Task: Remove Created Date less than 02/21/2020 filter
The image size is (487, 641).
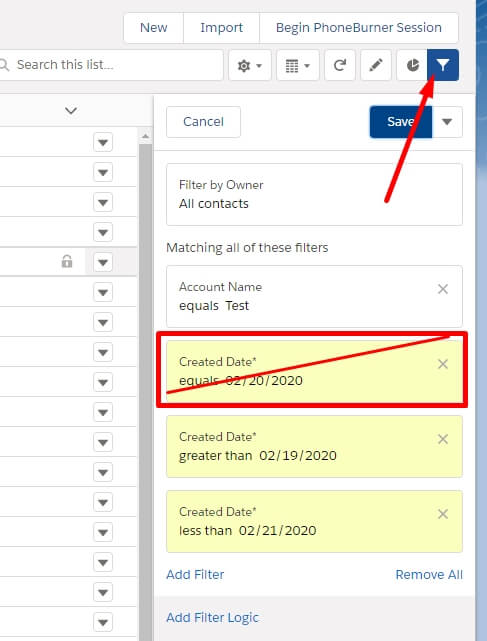Action: pos(443,514)
